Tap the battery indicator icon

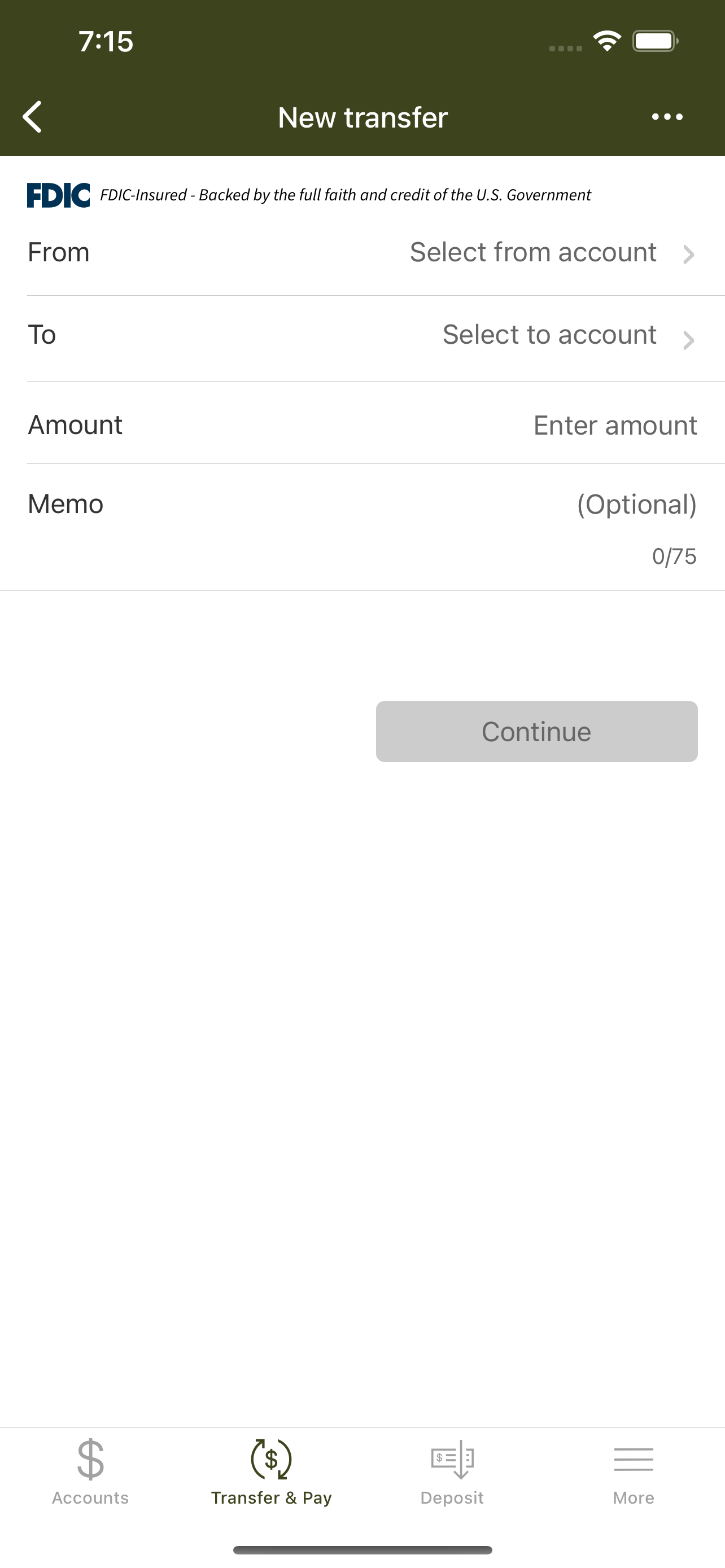[x=656, y=41]
